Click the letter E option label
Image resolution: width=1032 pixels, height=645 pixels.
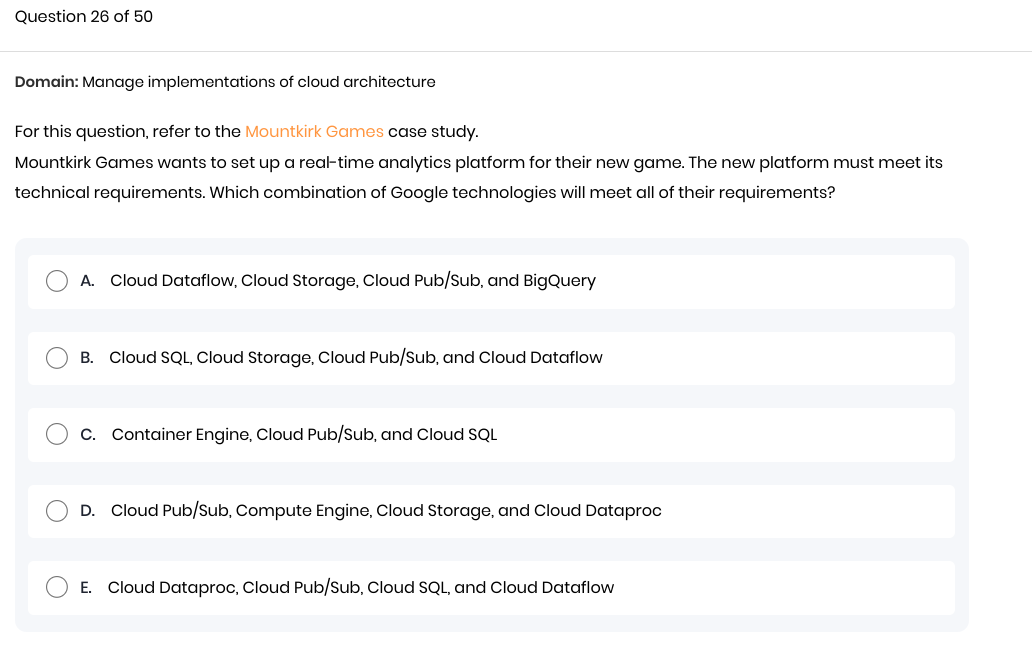[x=86, y=588]
